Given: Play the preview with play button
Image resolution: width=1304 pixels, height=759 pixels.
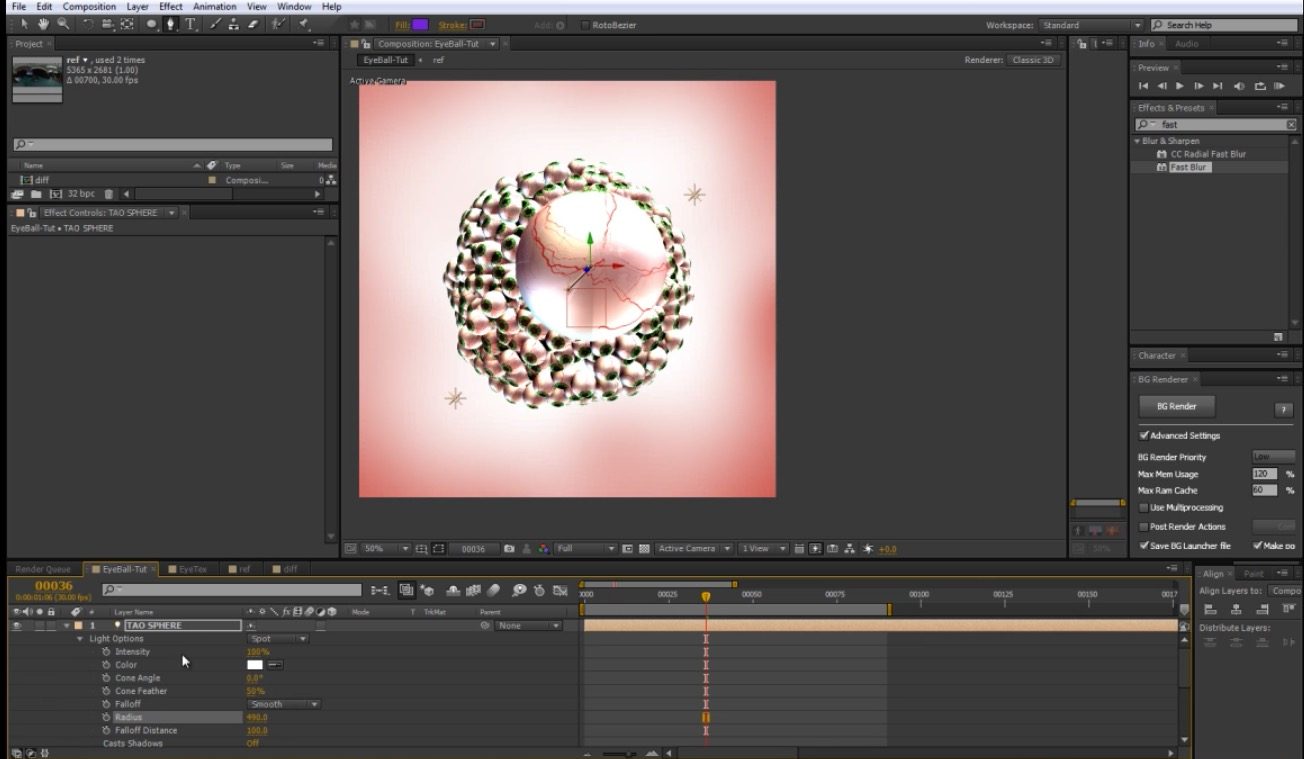Looking at the screenshot, I should [1180, 87].
